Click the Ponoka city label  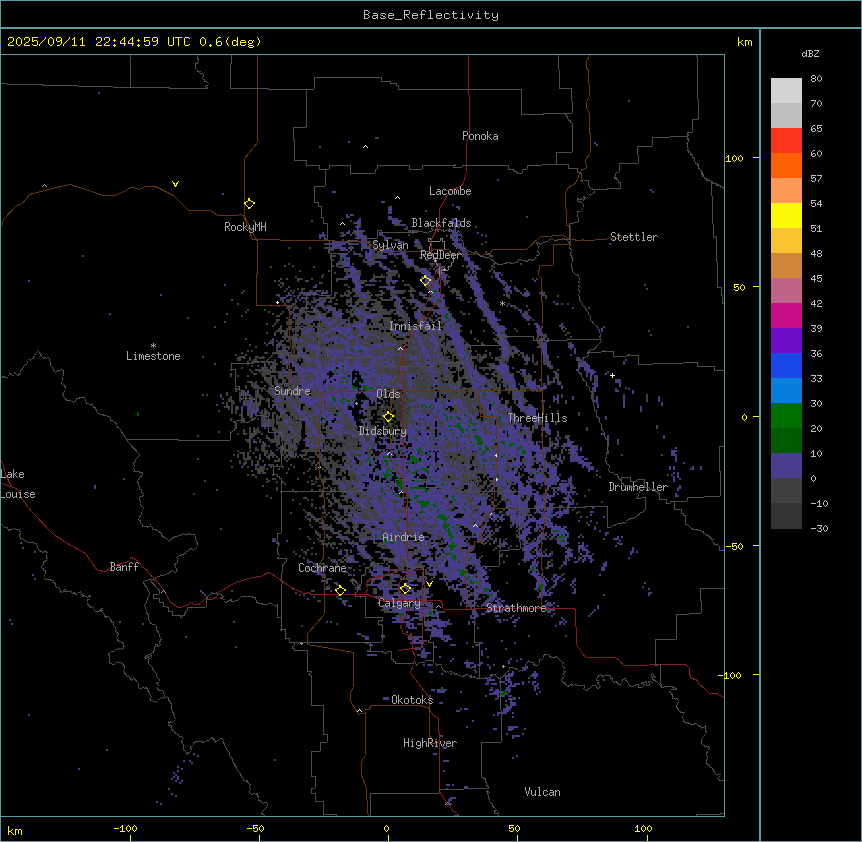click(x=480, y=136)
